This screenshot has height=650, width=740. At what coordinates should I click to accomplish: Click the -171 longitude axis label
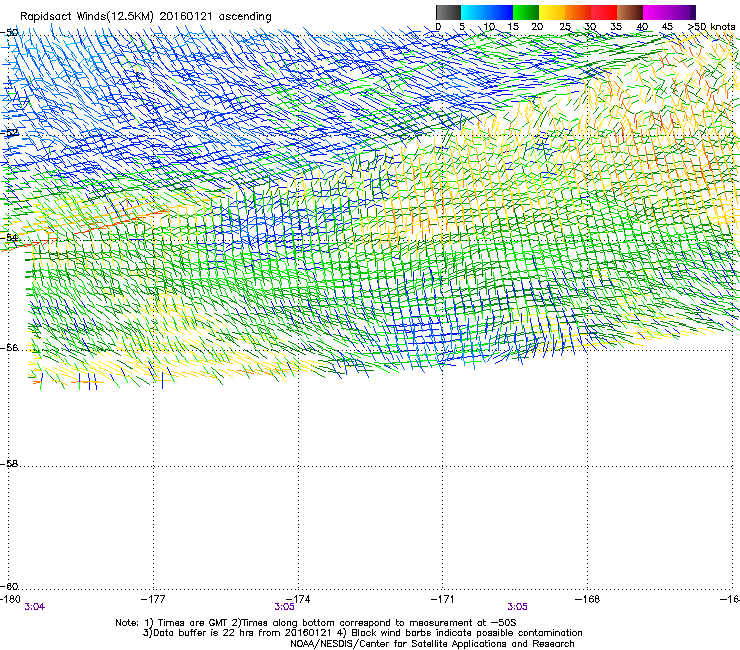point(443,599)
